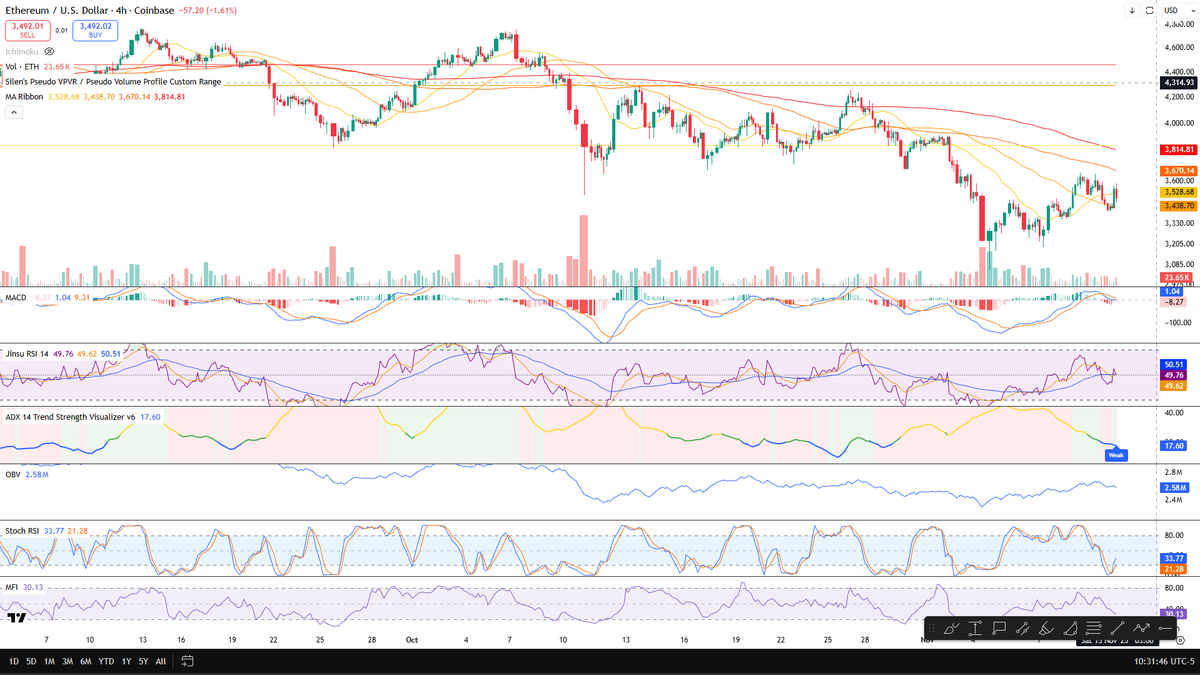Click the TradingView logo
This screenshot has width=1200, height=675.
tap(15, 618)
